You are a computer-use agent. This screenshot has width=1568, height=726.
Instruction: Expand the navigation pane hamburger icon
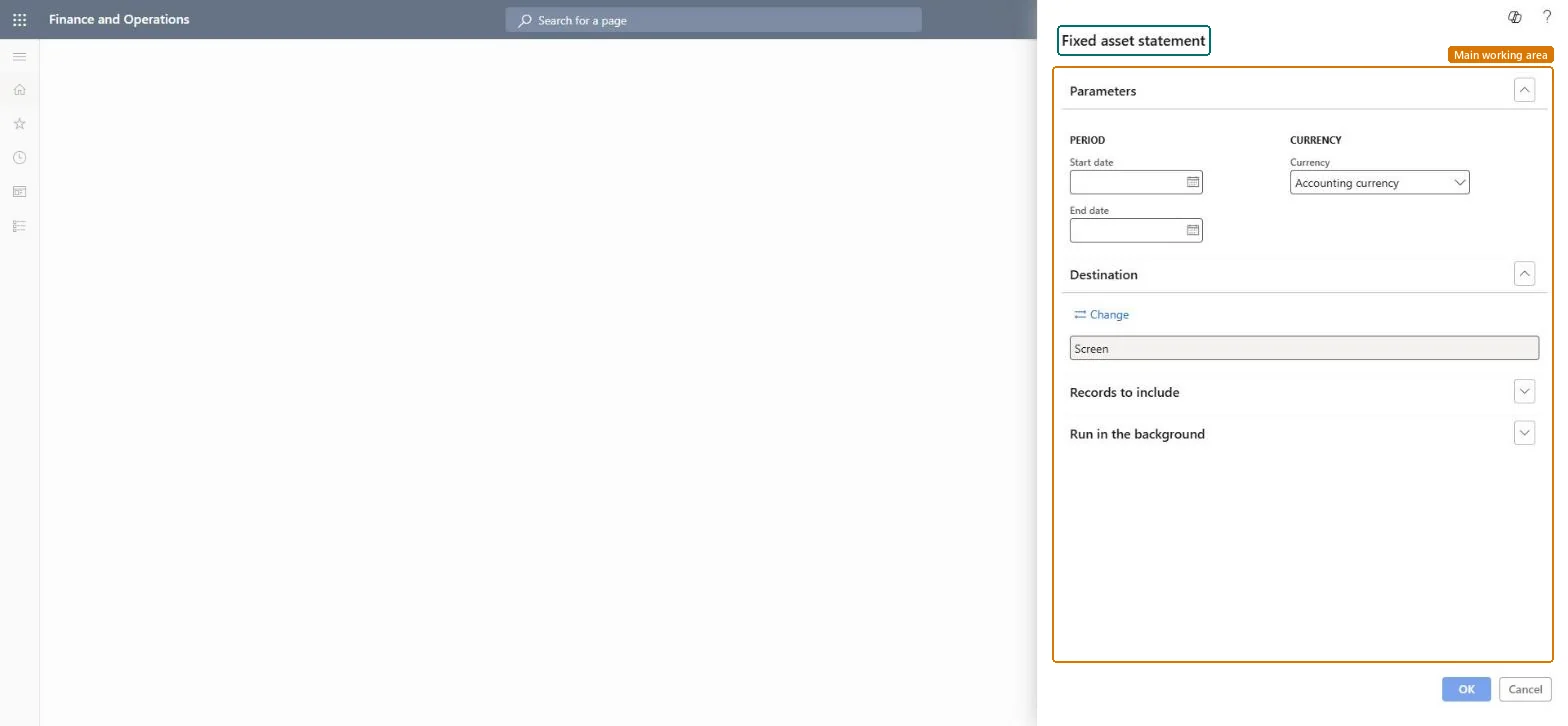19,57
